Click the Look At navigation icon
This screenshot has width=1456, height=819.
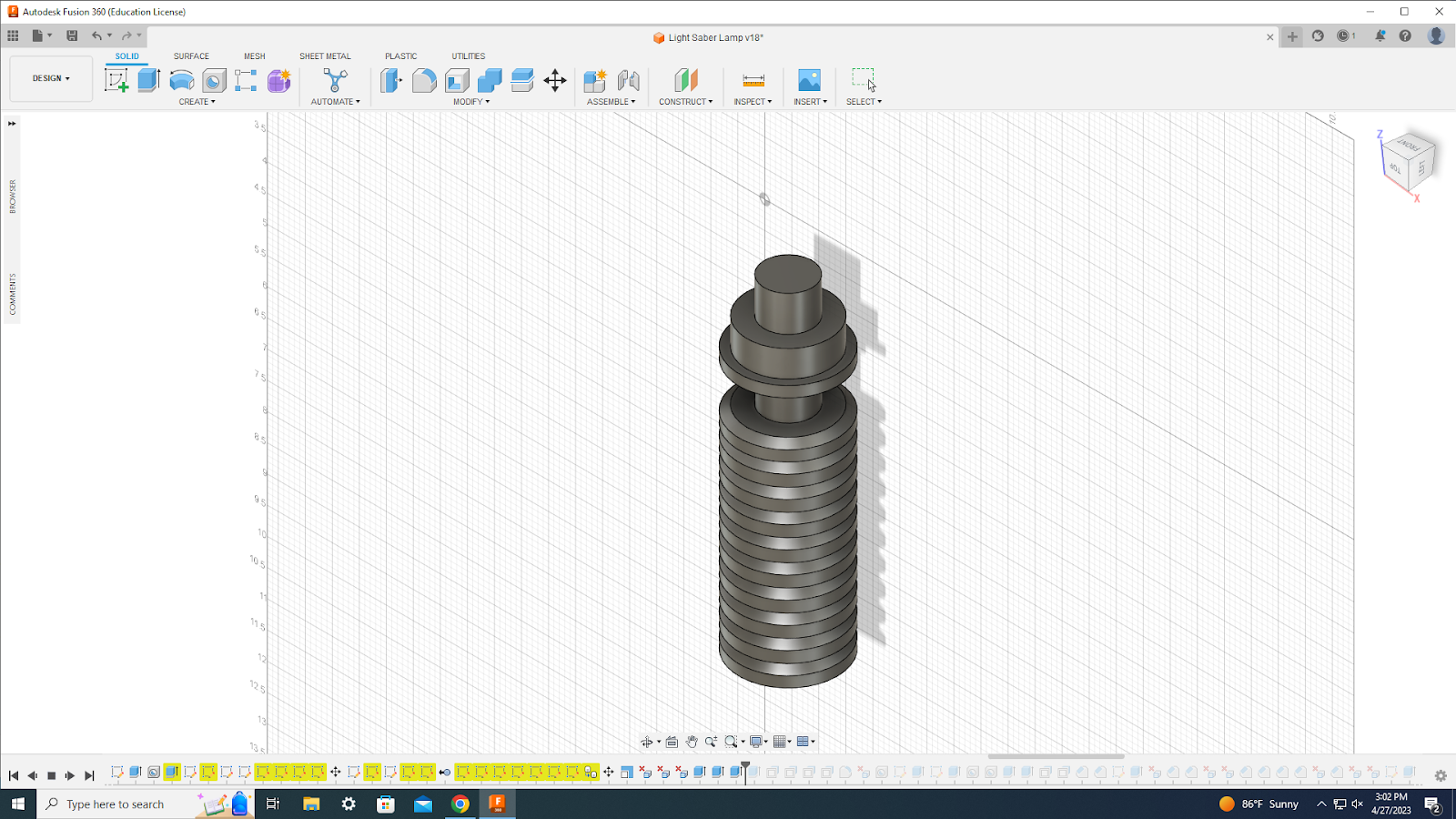point(672,742)
